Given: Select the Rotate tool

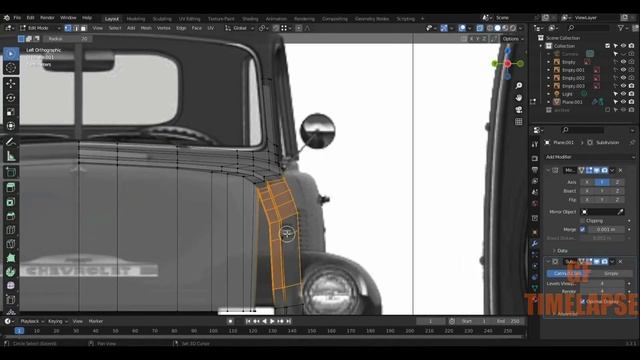Looking at the screenshot, I should 11,98.
